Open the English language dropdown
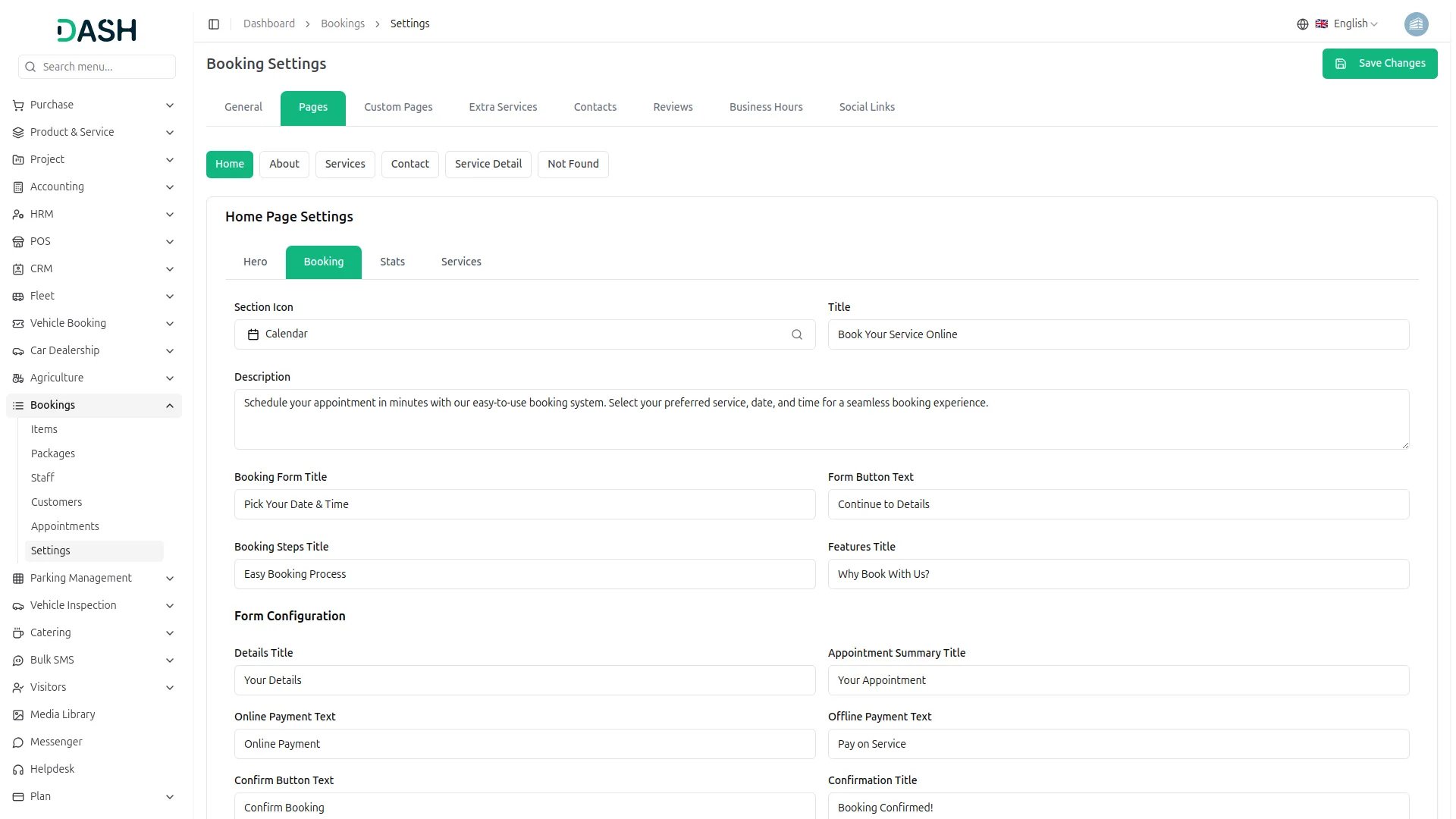 (x=1354, y=24)
